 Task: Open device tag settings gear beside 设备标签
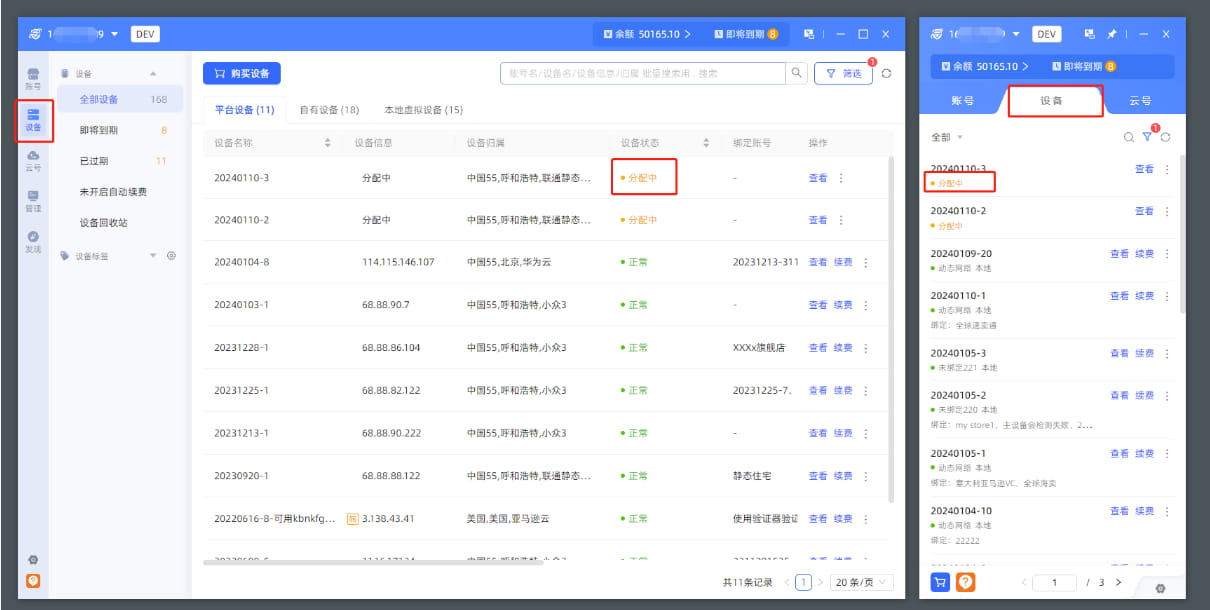point(171,256)
